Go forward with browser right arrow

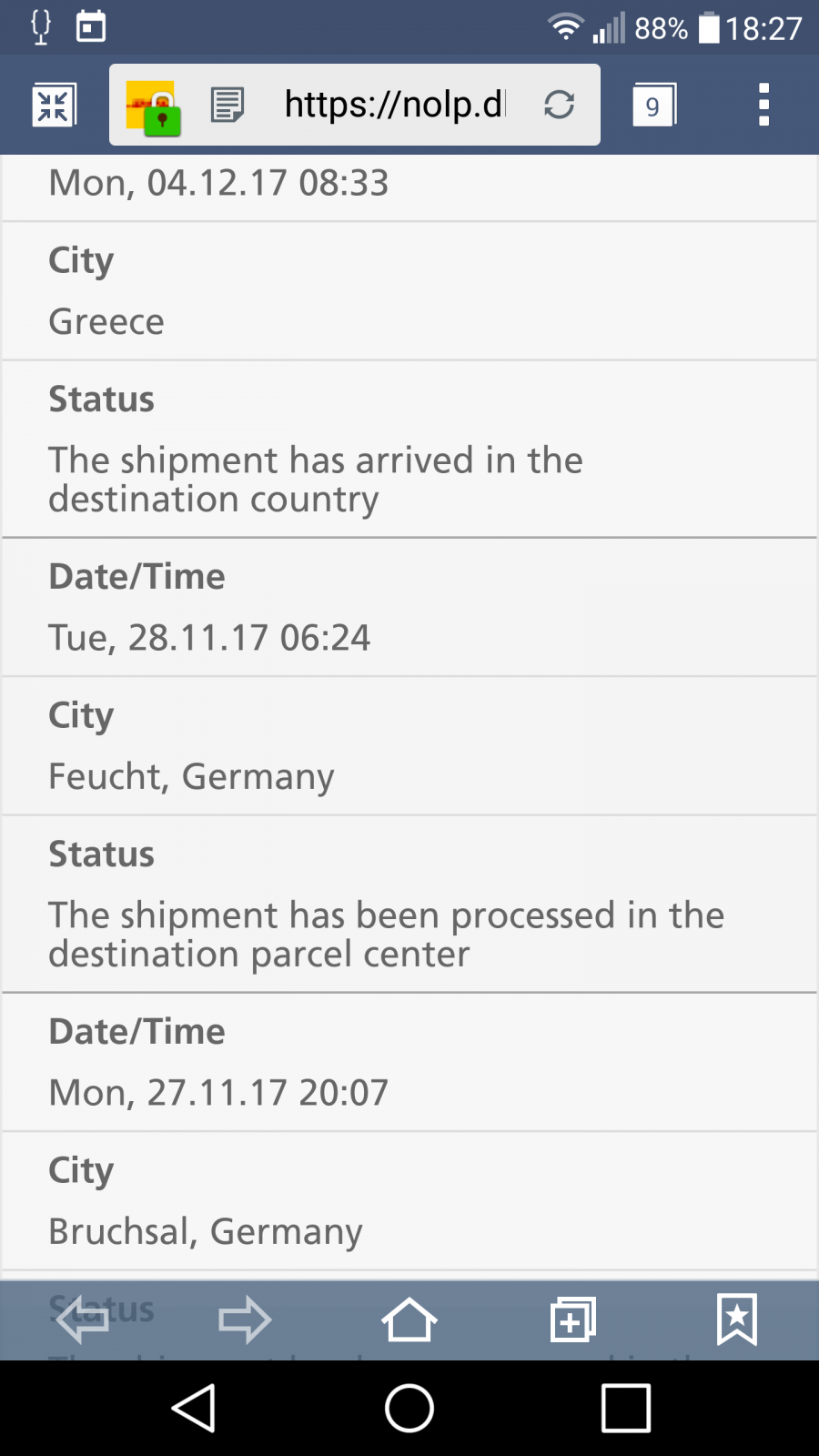tap(246, 1319)
